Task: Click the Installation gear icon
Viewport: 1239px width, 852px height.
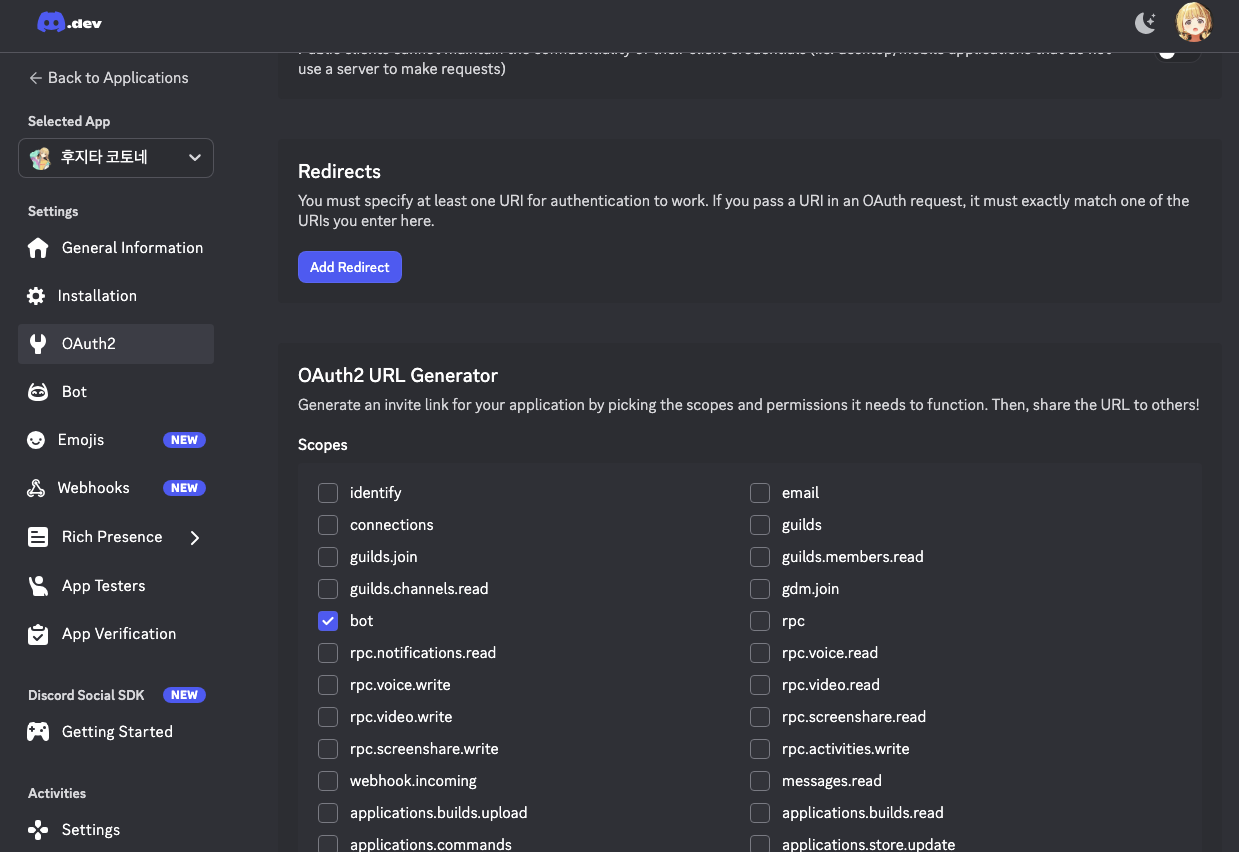Action: point(36,296)
